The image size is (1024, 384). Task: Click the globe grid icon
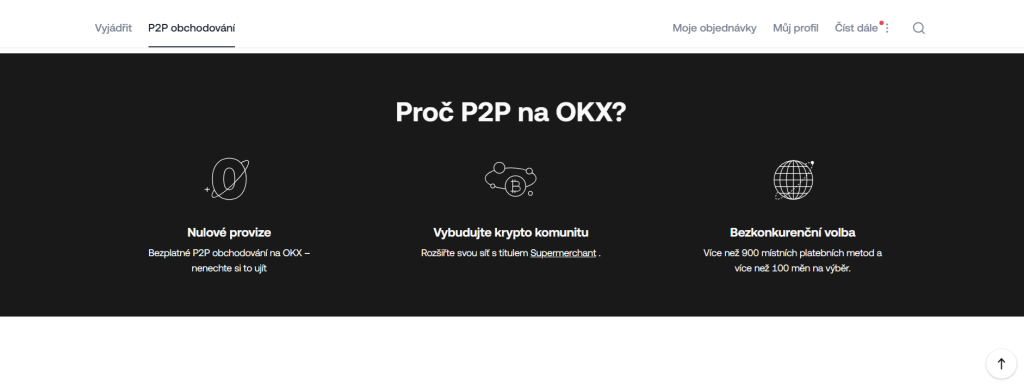pos(793,180)
